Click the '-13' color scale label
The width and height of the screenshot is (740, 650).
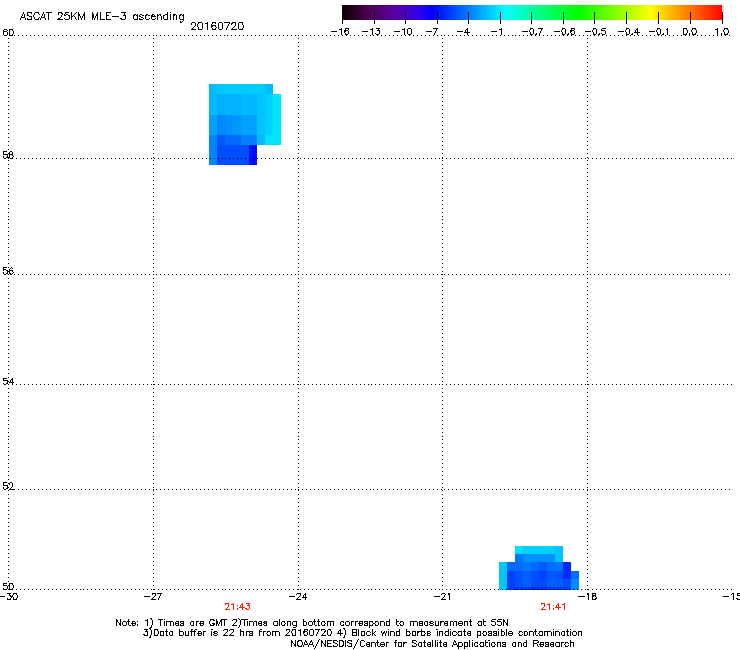371,32
